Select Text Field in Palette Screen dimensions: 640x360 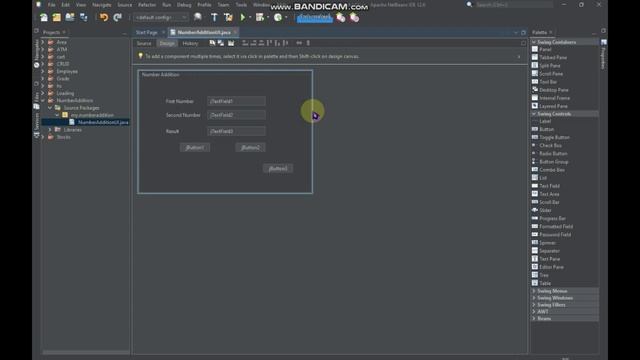pyautogui.click(x=546, y=186)
